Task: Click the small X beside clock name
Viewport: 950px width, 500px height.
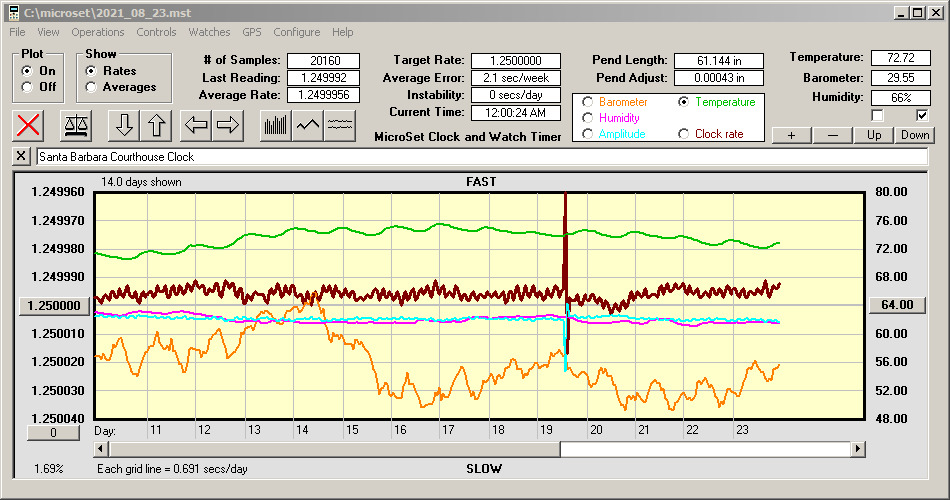Action: [x=21, y=156]
